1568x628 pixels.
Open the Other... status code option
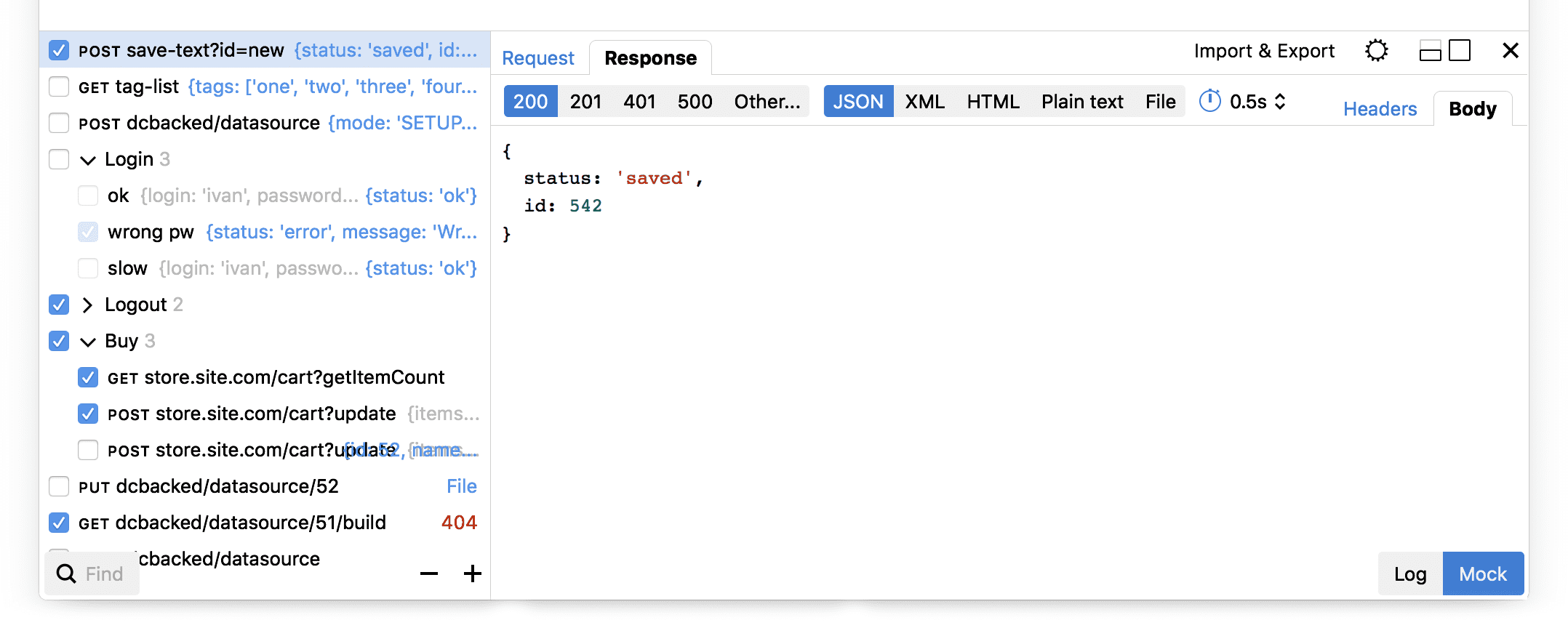point(767,101)
